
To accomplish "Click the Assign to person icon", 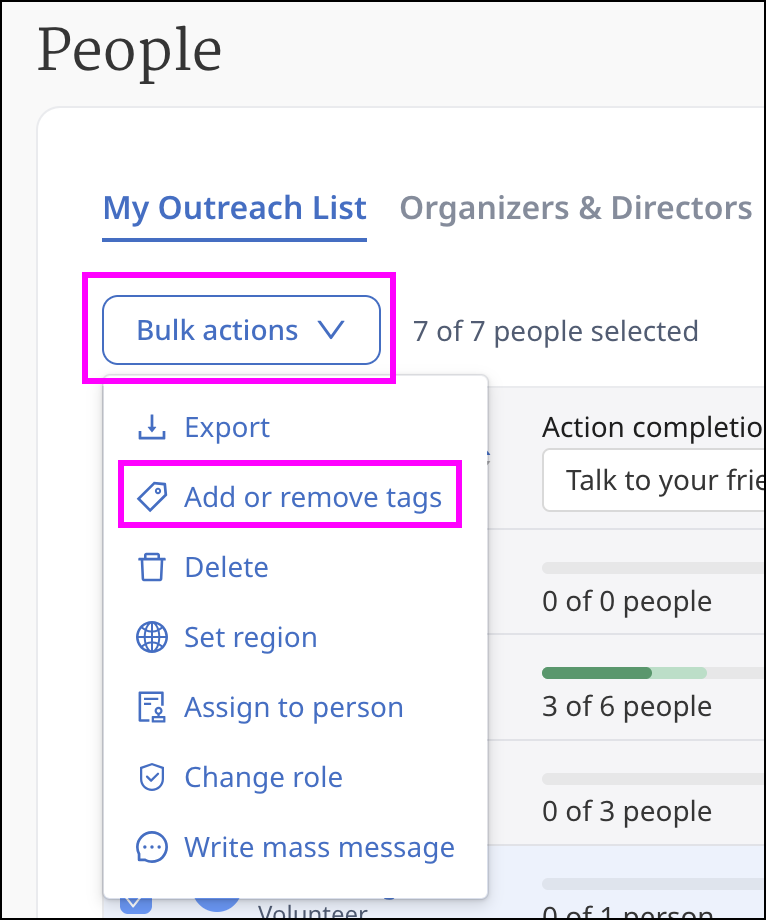I will click(152, 707).
